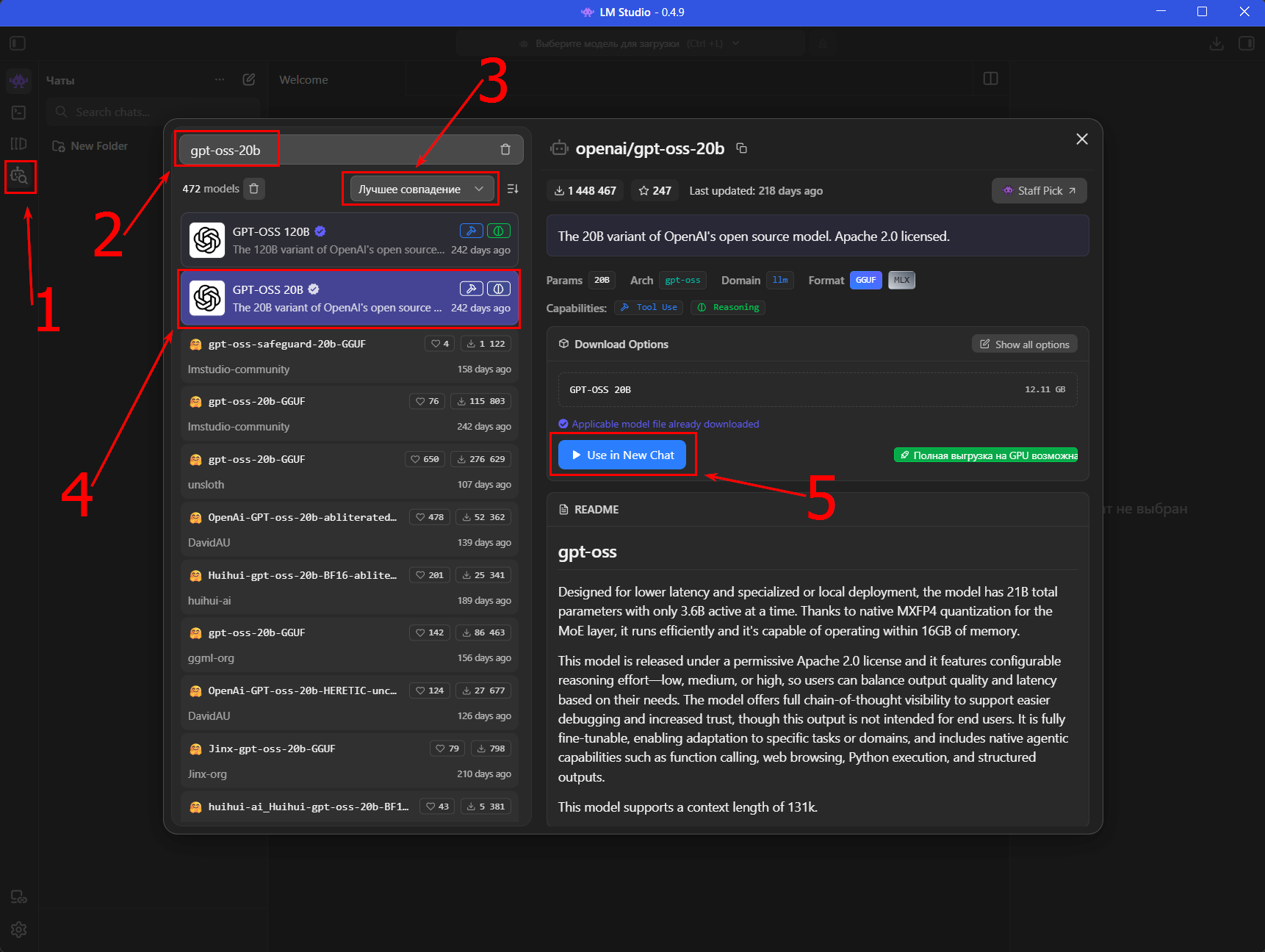Open the model search (Discover) sidebar icon
The image size is (1265, 952).
pos(20,176)
